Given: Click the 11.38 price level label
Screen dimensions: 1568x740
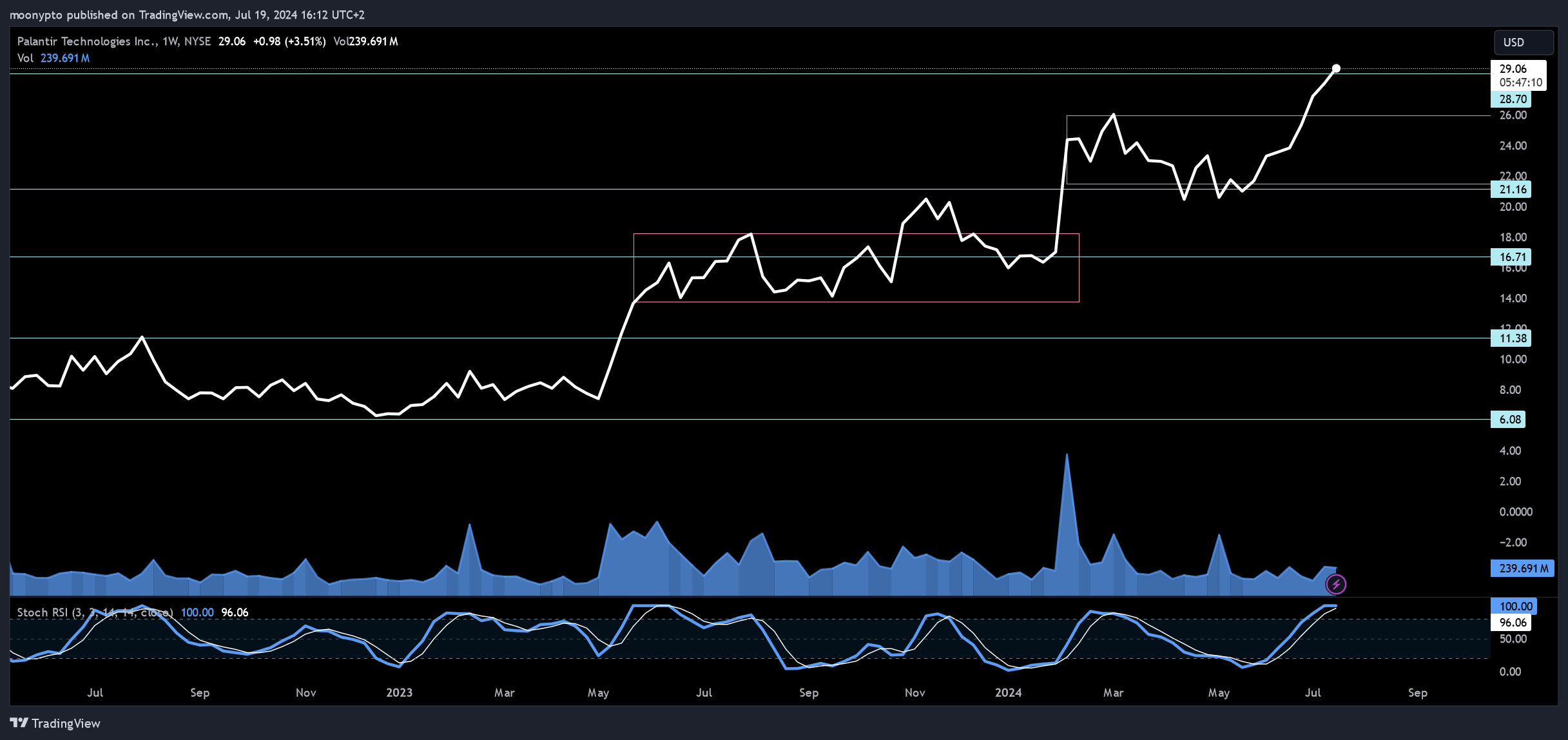Looking at the screenshot, I should pyautogui.click(x=1511, y=338).
